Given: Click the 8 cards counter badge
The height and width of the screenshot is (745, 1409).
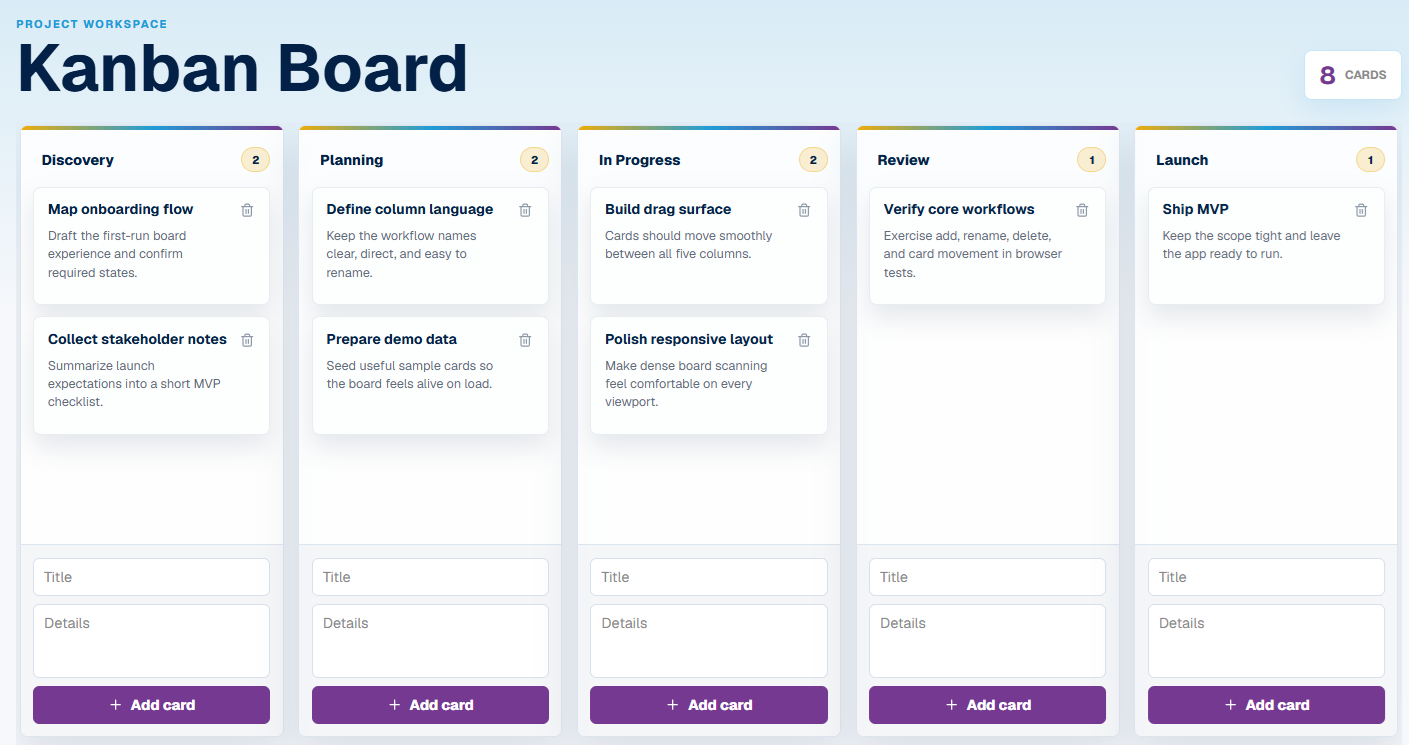Looking at the screenshot, I should point(1353,75).
